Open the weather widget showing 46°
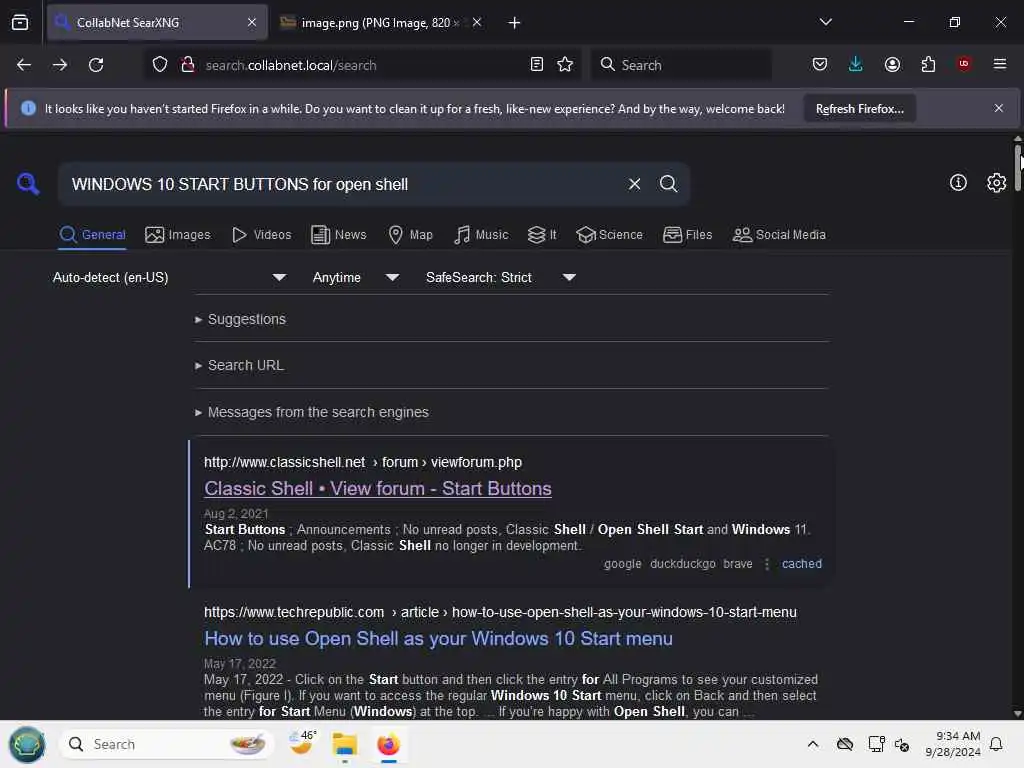 pyautogui.click(x=302, y=743)
